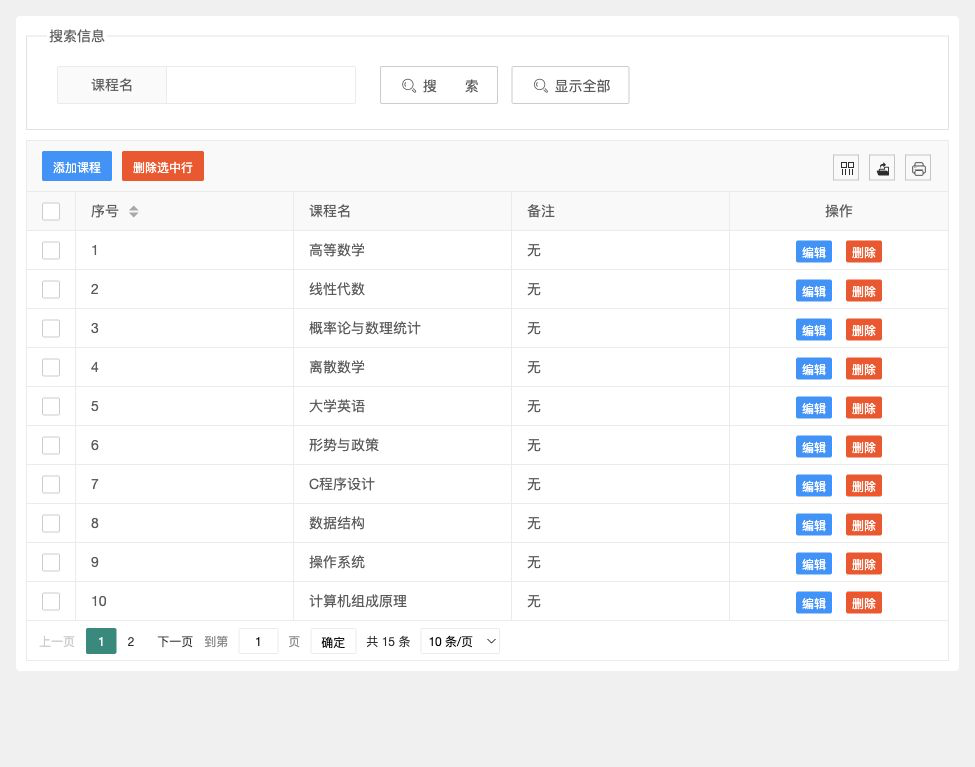Focus the jump-to-page number input
The image size is (975, 767).
(258, 641)
